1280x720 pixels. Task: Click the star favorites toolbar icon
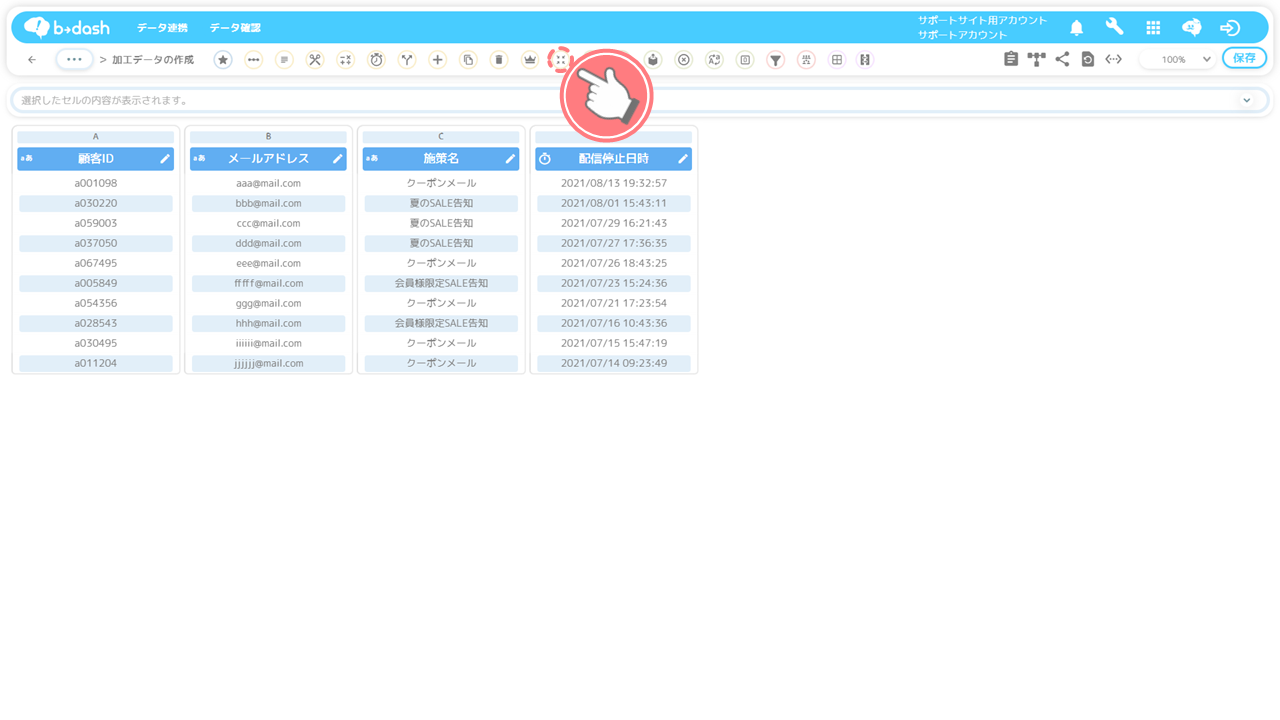pyautogui.click(x=223, y=60)
